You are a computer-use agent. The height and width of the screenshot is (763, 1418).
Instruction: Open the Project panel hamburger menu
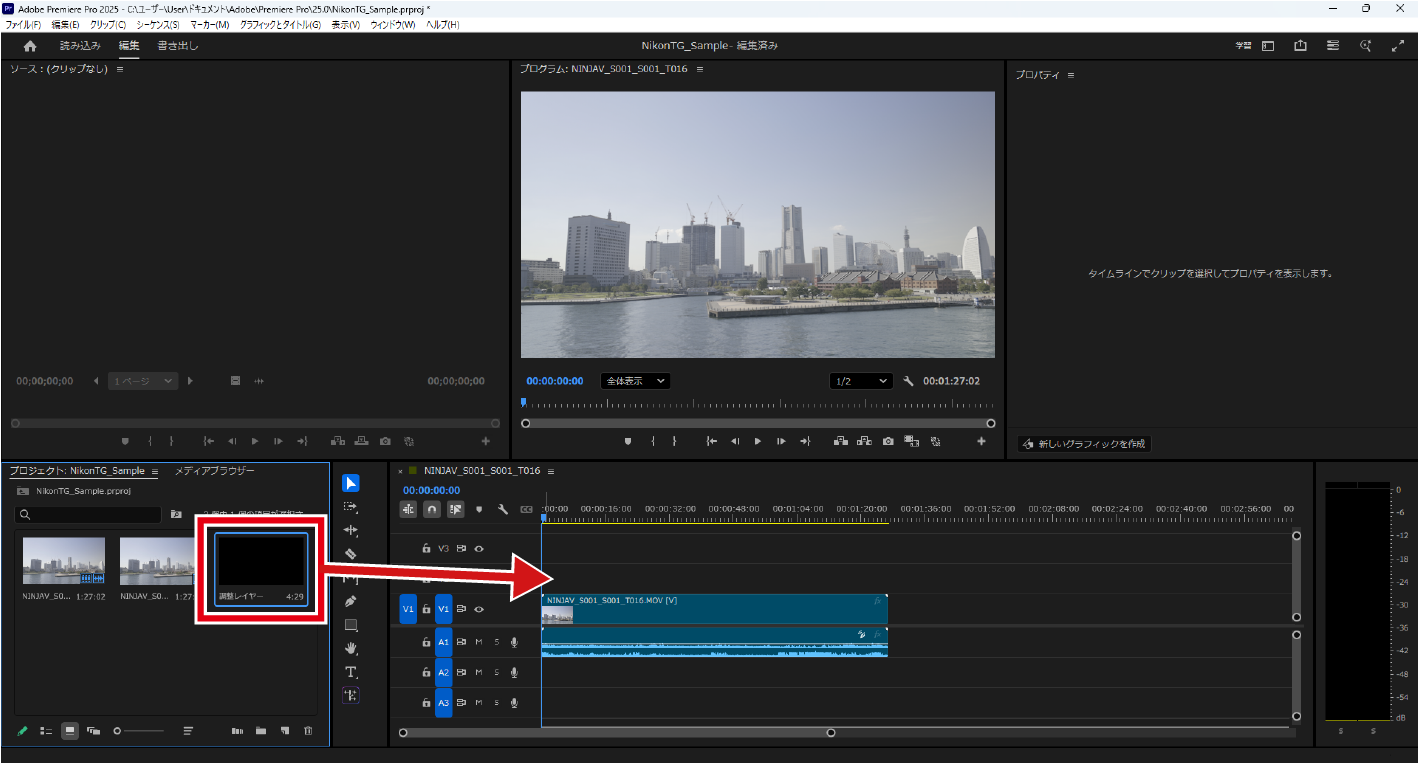154,472
